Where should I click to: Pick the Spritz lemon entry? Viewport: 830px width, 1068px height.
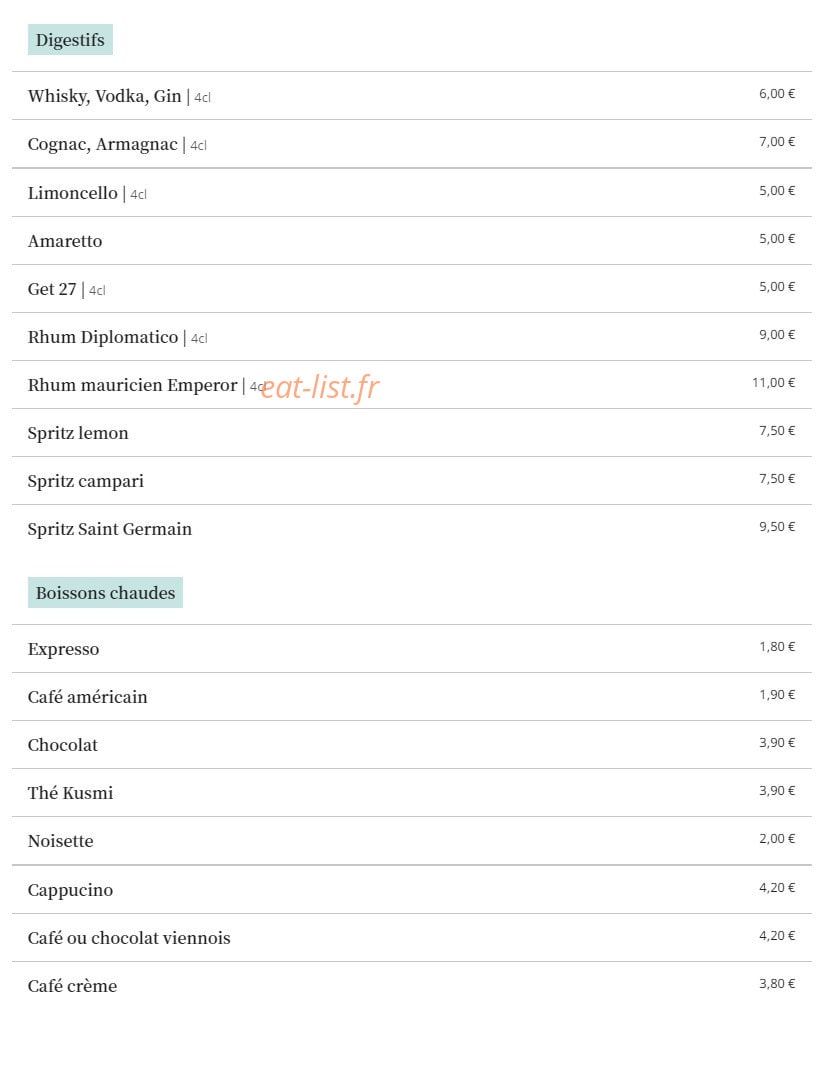coord(412,433)
